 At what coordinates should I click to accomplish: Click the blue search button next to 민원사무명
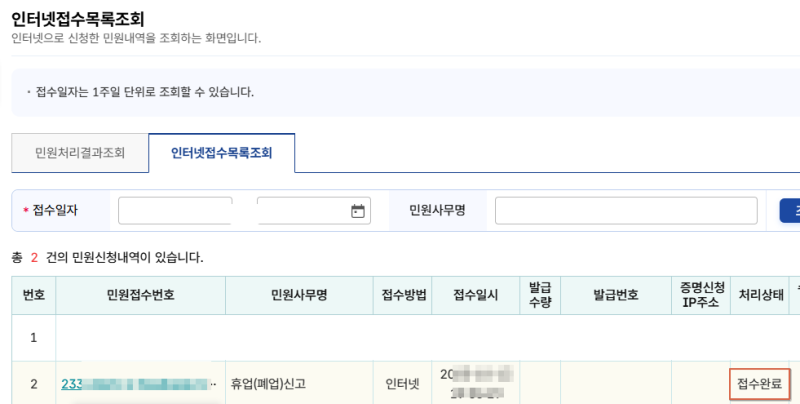click(x=790, y=211)
